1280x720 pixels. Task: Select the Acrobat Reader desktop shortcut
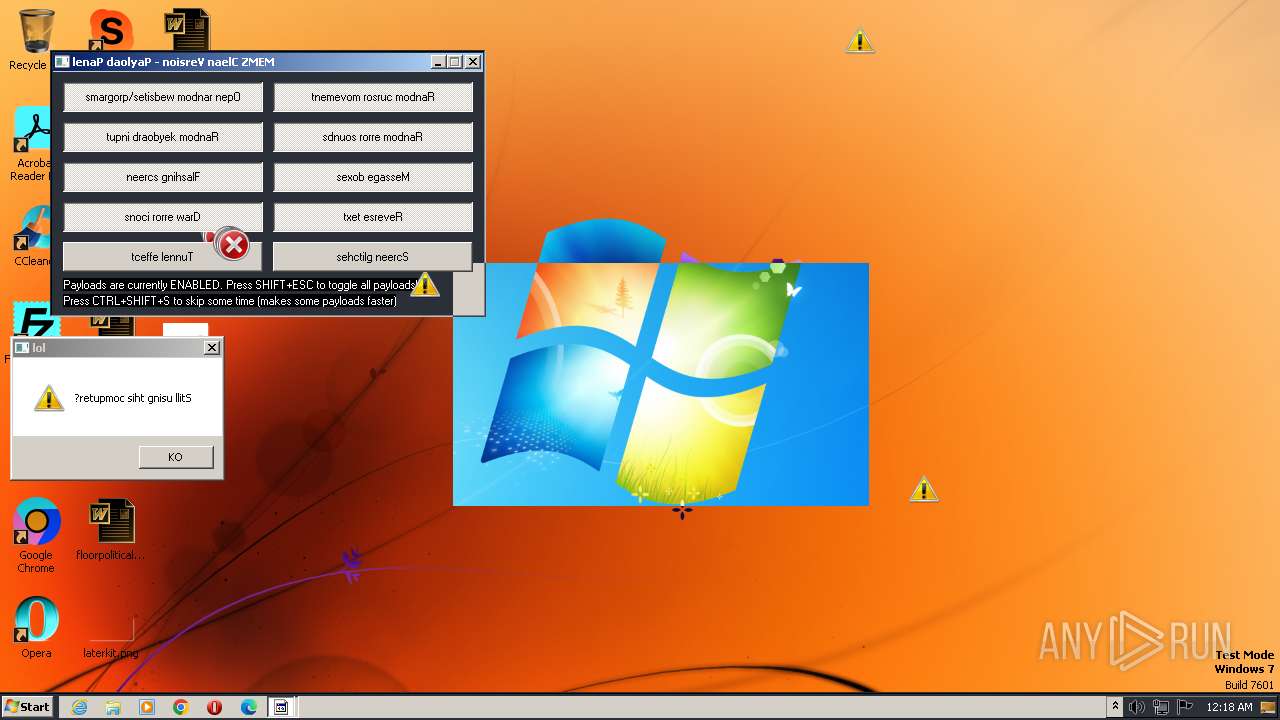[31, 145]
